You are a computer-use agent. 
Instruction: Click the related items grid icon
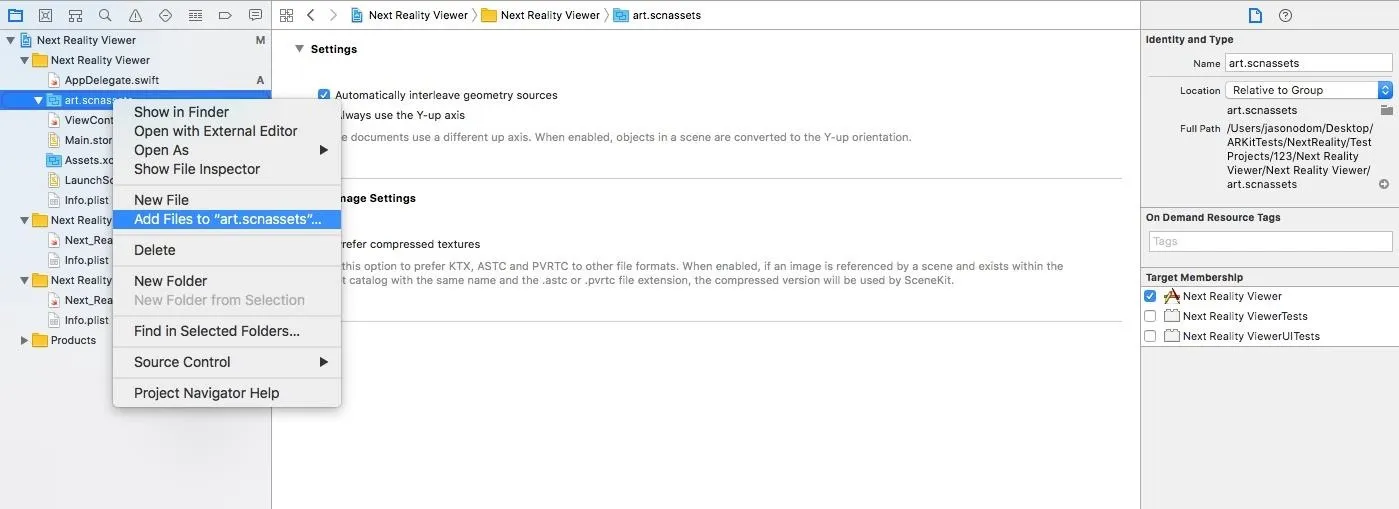[x=287, y=15]
